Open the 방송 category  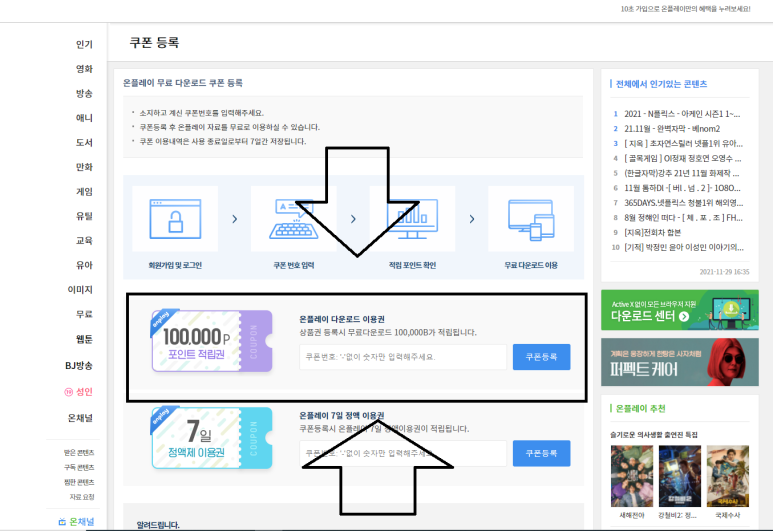click(x=84, y=94)
